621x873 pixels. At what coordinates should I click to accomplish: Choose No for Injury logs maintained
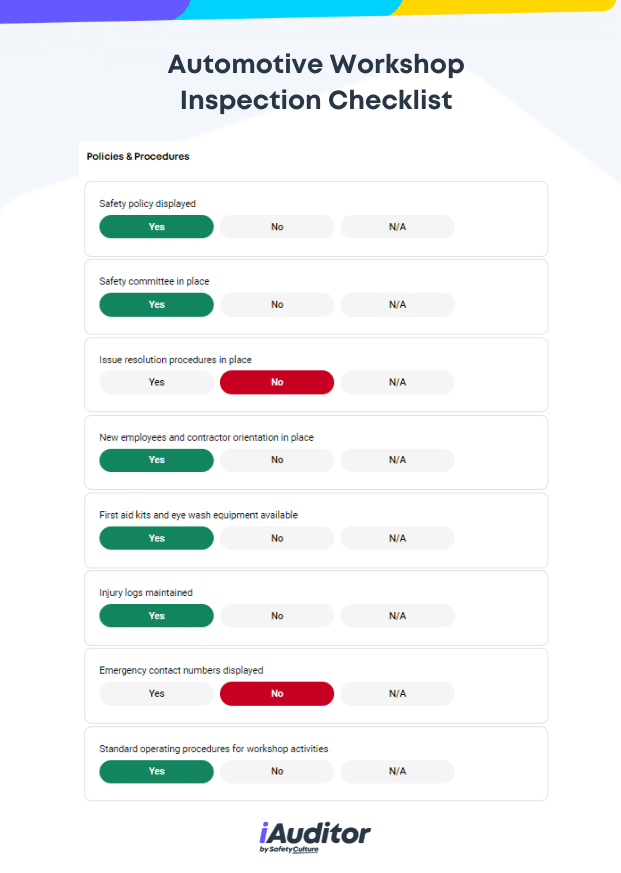(277, 616)
